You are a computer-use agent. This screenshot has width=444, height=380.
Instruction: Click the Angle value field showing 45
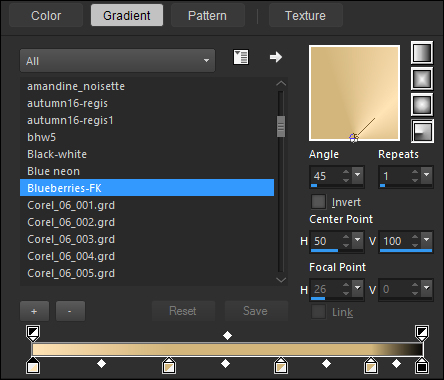pos(326,176)
